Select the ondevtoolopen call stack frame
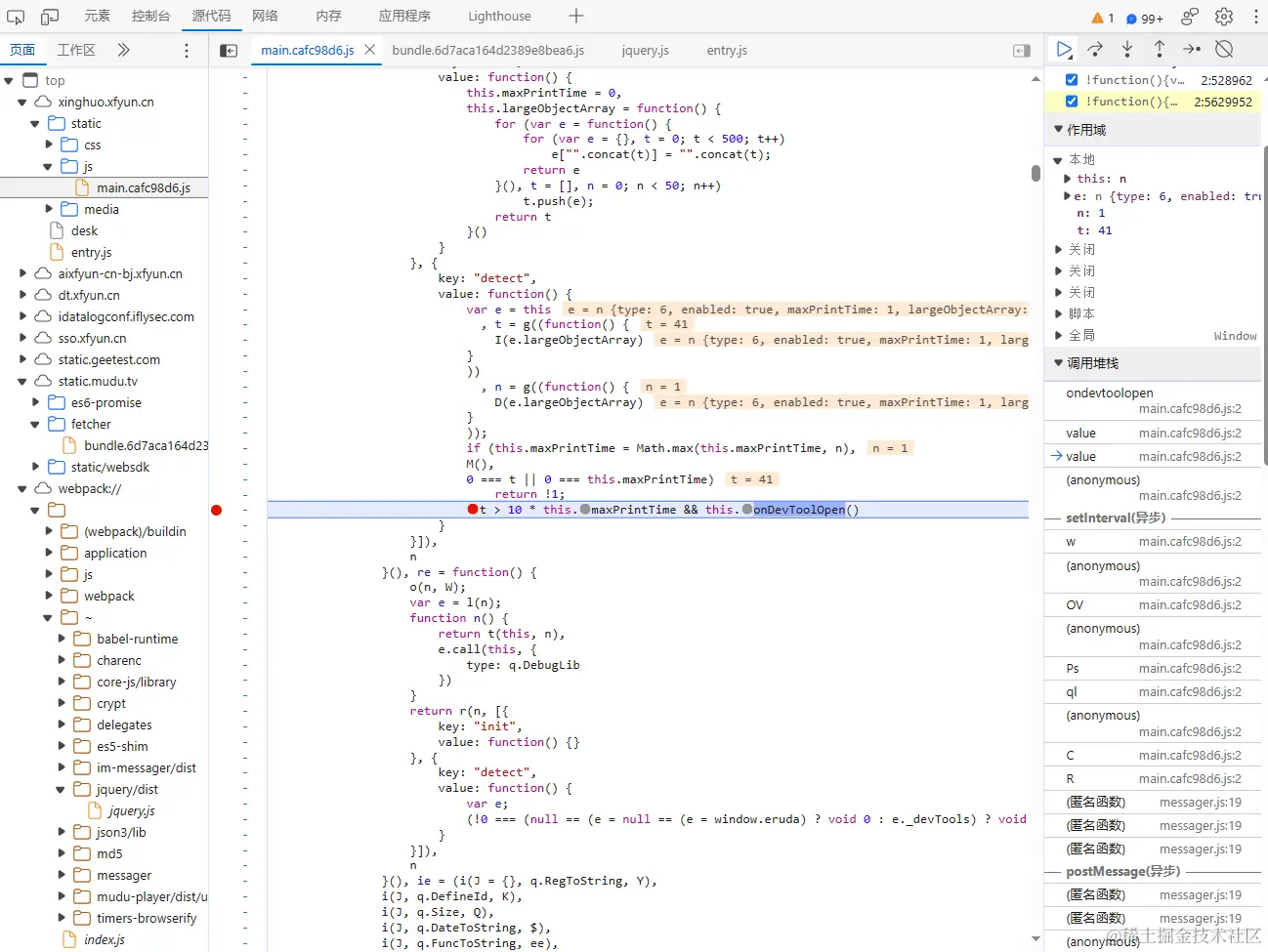 tap(1153, 400)
